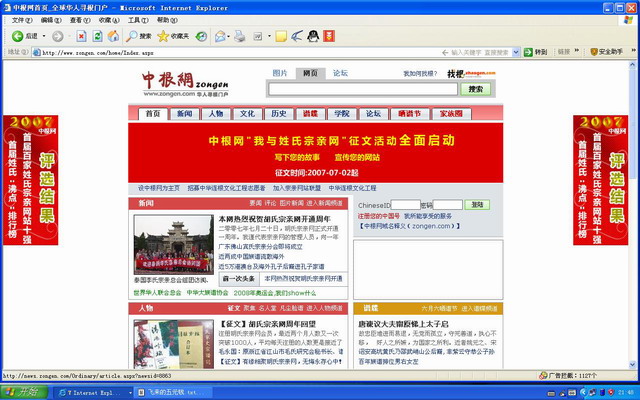Click the right 2007 评选结果 side banner

[x=600, y=180]
